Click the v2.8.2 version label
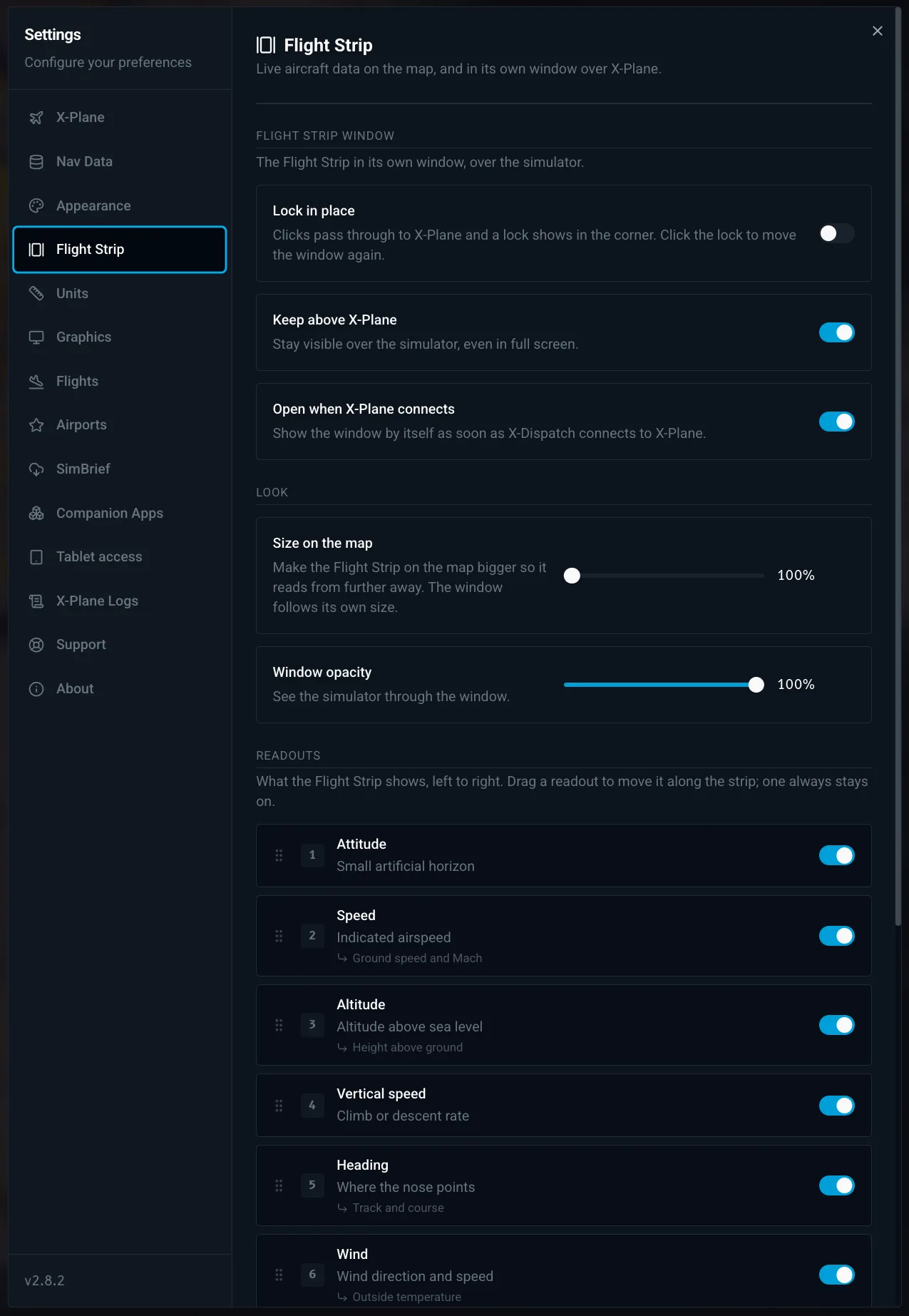This screenshot has height=1316, width=909. [x=44, y=1280]
